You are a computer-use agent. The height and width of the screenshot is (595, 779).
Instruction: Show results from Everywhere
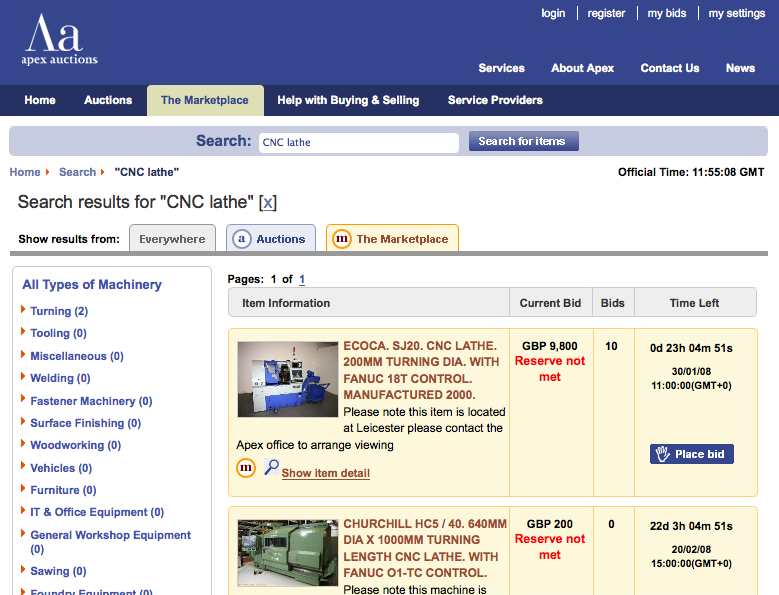click(x=172, y=238)
